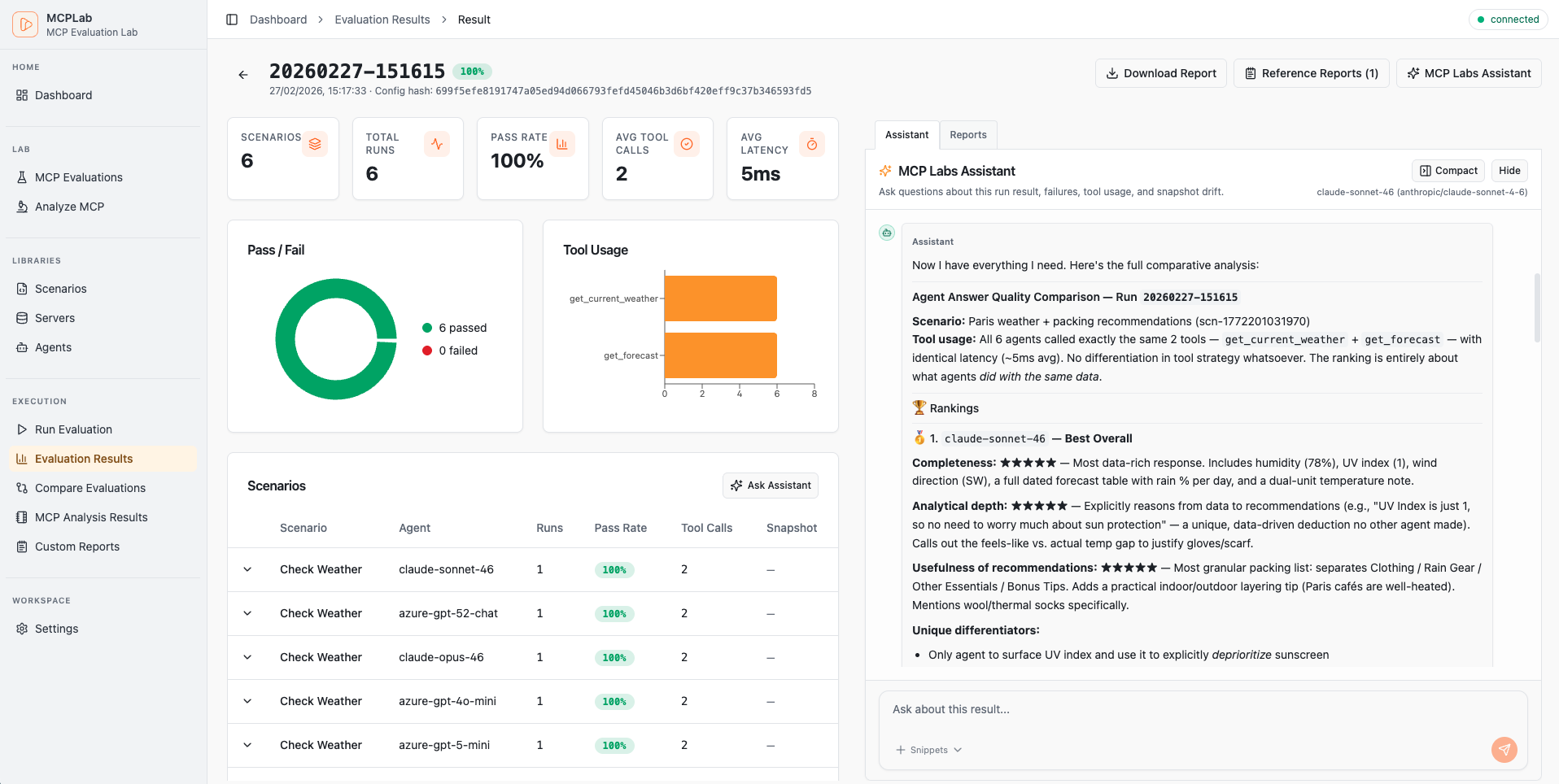This screenshot has width=1559, height=784.
Task: Switch assistant to Compact view
Action: coord(1448,171)
